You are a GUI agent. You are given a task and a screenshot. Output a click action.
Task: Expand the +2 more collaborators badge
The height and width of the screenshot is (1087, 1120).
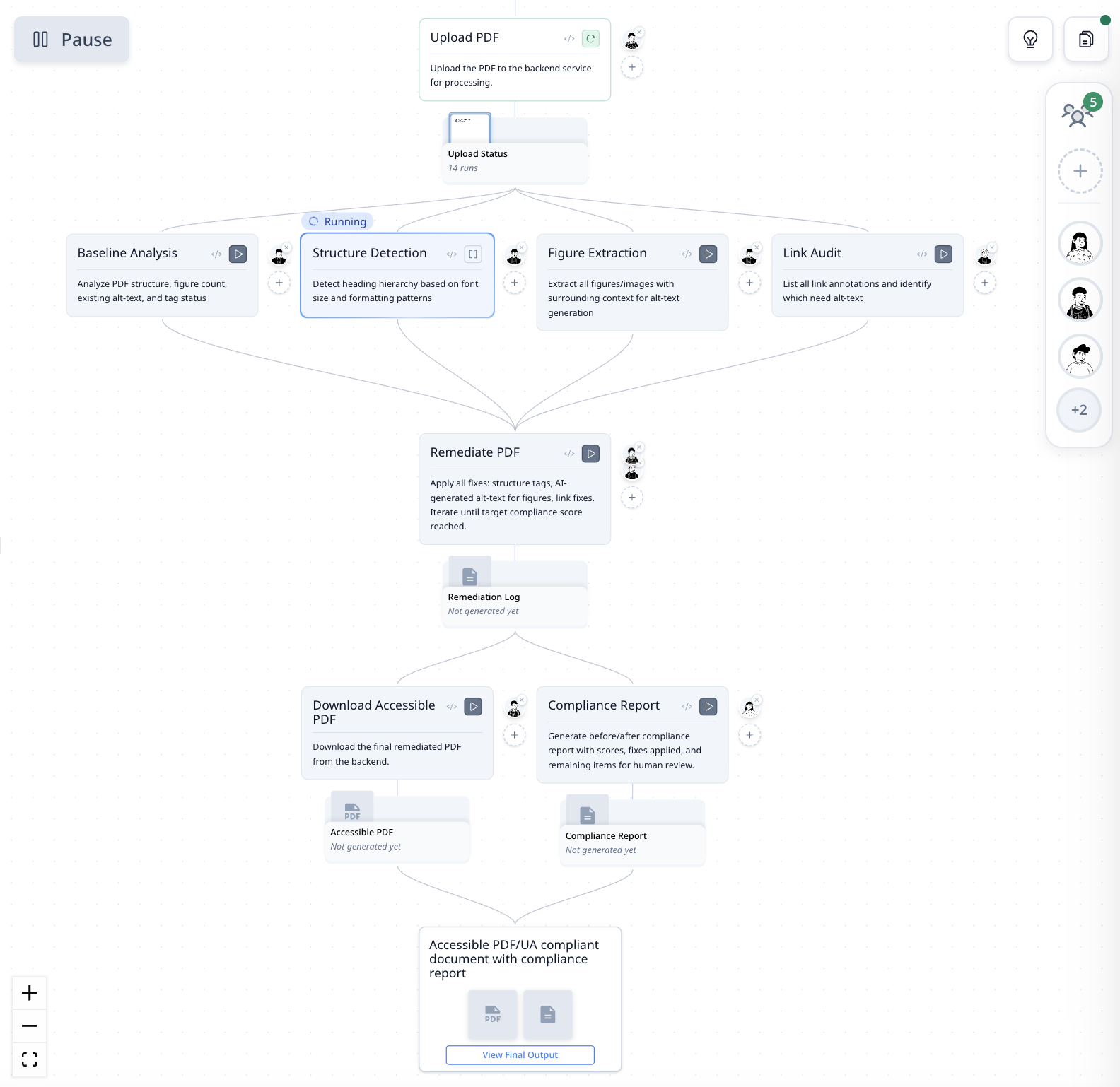click(x=1079, y=410)
